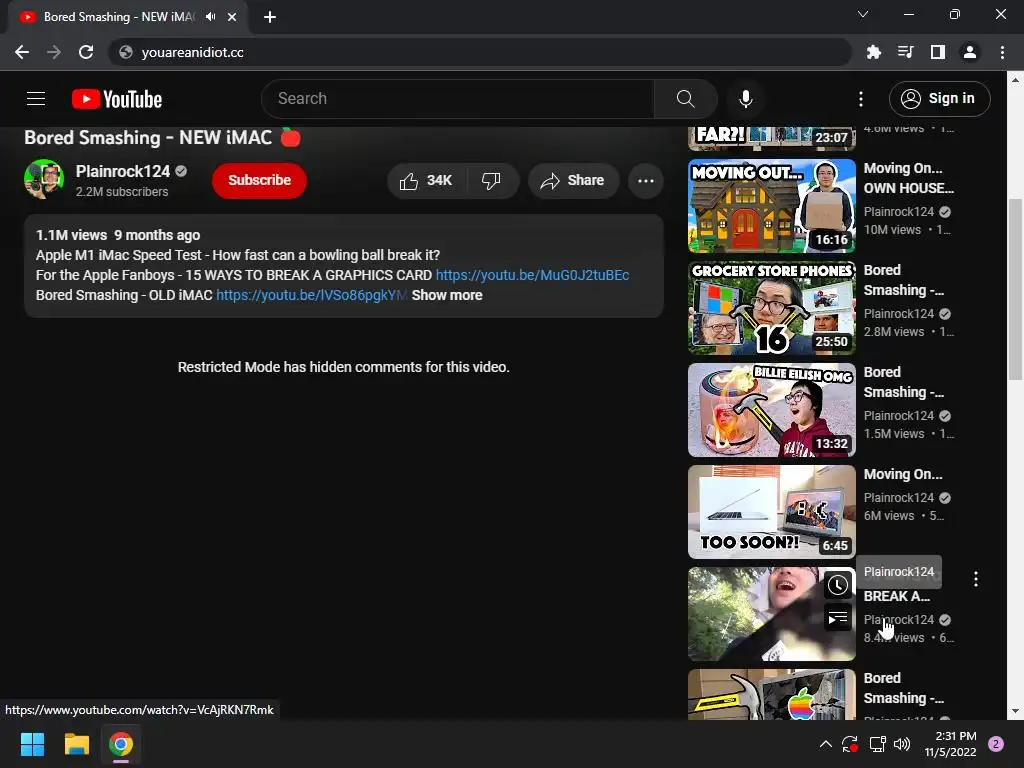Open Chrome three-dot menu
The height and width of the screenshot is (768, 1024).
click(1002, 52)
